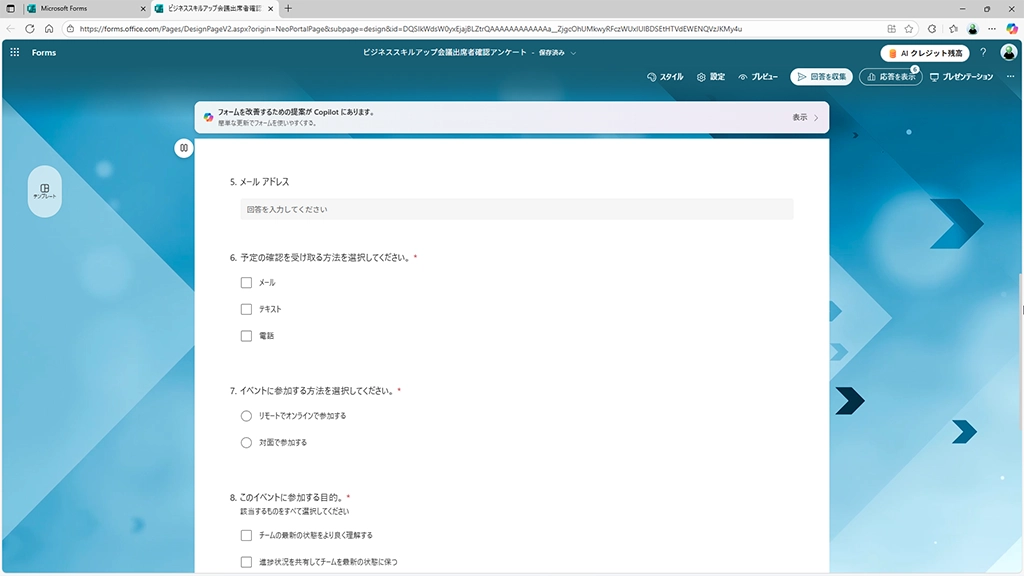Open the Microsoft 365 app launcher grid
This screenshot has height=576, width=1024.
[15, 52]
